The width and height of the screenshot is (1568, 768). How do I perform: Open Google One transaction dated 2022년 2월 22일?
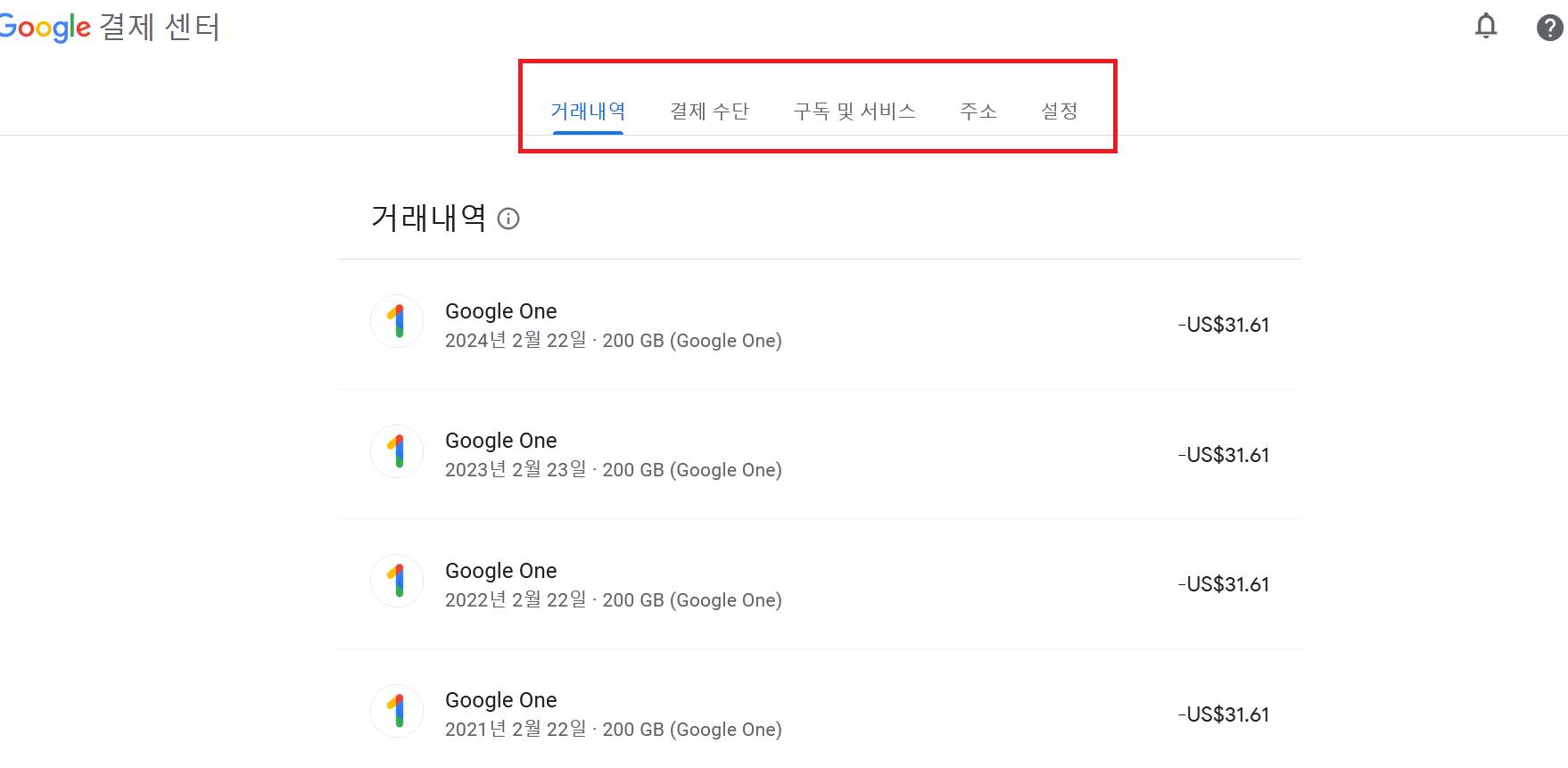pyautogui.click(x=820, y=584)
